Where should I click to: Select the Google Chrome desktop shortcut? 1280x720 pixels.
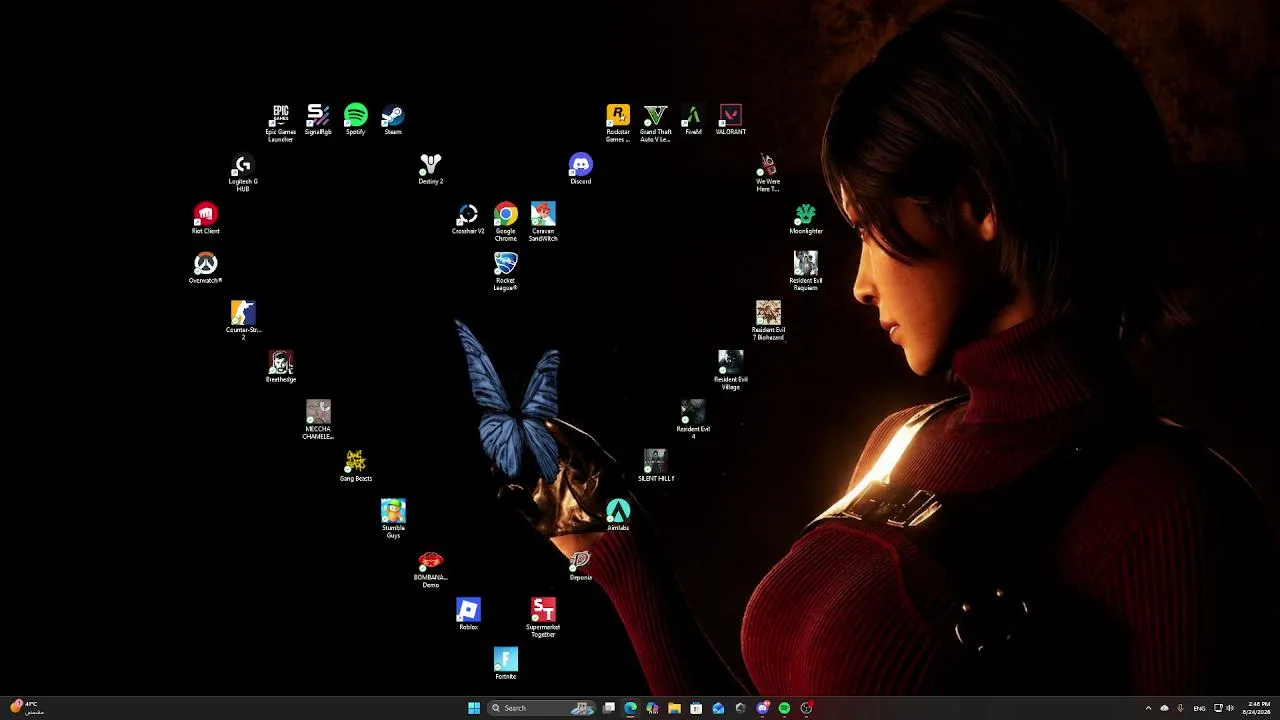coord(506,221)
